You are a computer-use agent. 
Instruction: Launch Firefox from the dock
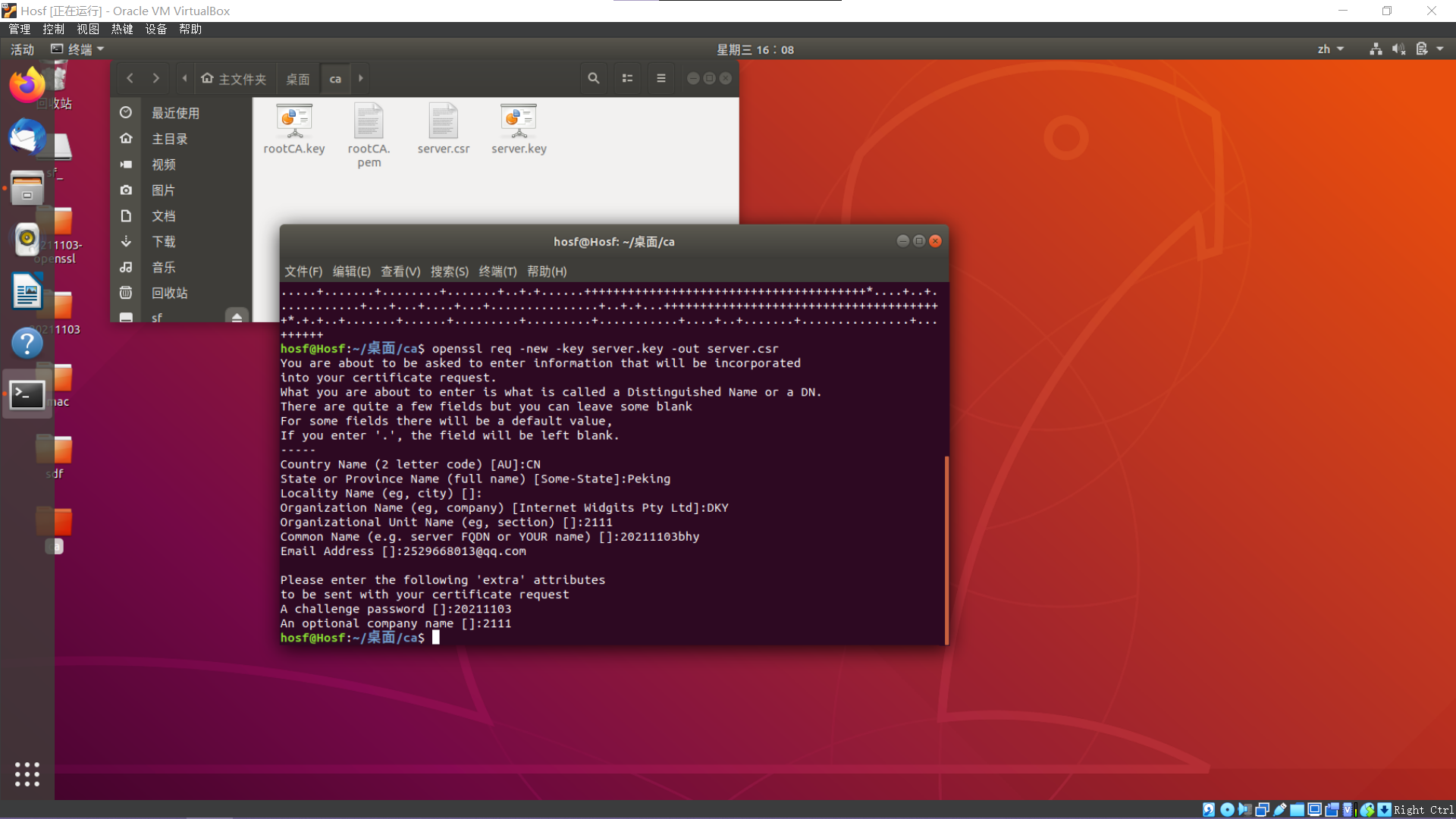27,85
